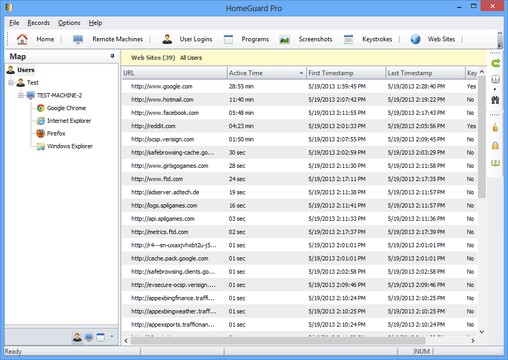Viewport: 508px width, 360px height.
Task: Select the Google Chrome icon in the tree
Action: (41, 108)
